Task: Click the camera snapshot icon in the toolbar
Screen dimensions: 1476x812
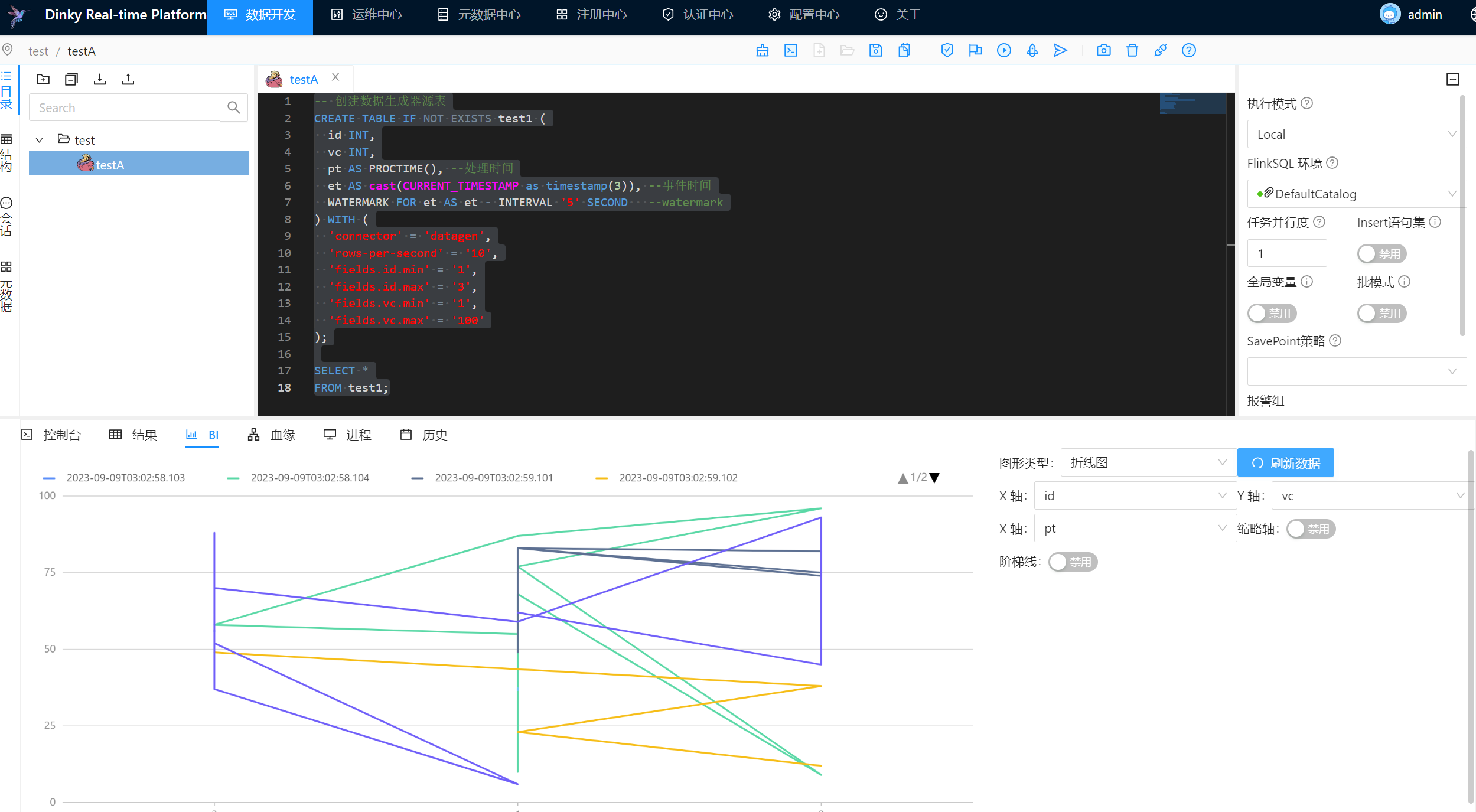Action: [1104, 51]
